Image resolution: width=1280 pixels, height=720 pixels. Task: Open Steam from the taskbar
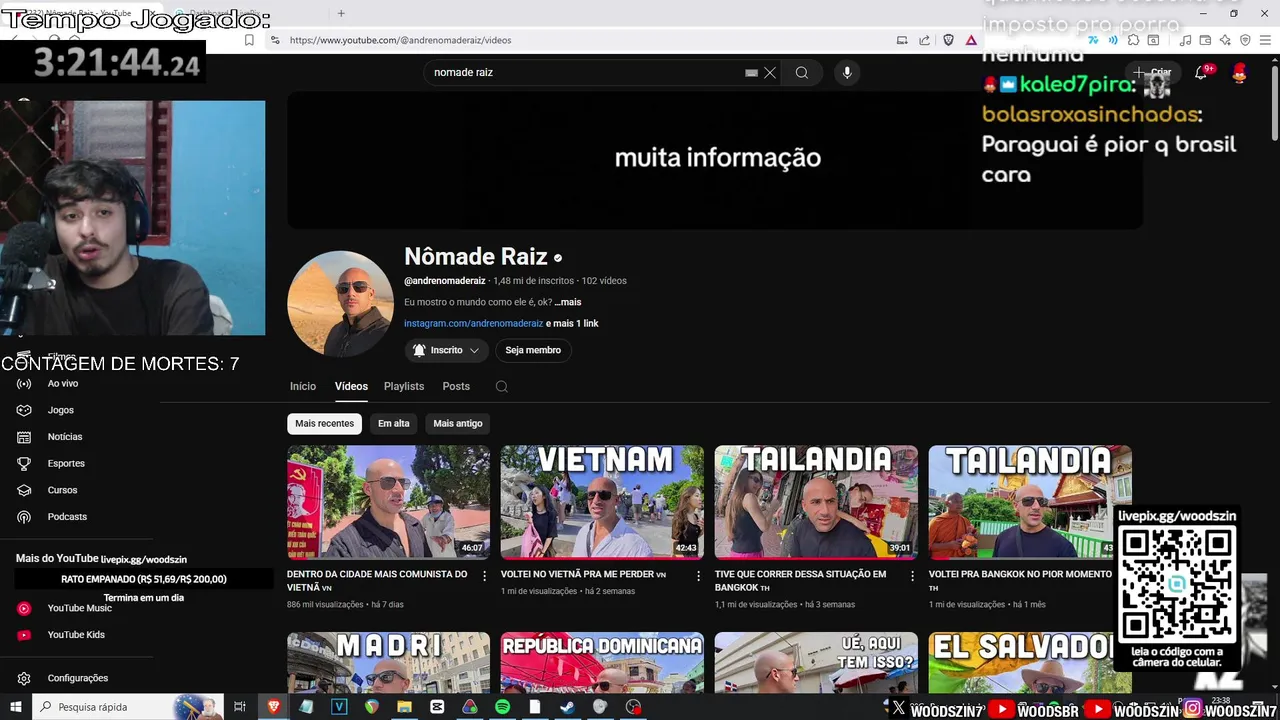point(567,706)
